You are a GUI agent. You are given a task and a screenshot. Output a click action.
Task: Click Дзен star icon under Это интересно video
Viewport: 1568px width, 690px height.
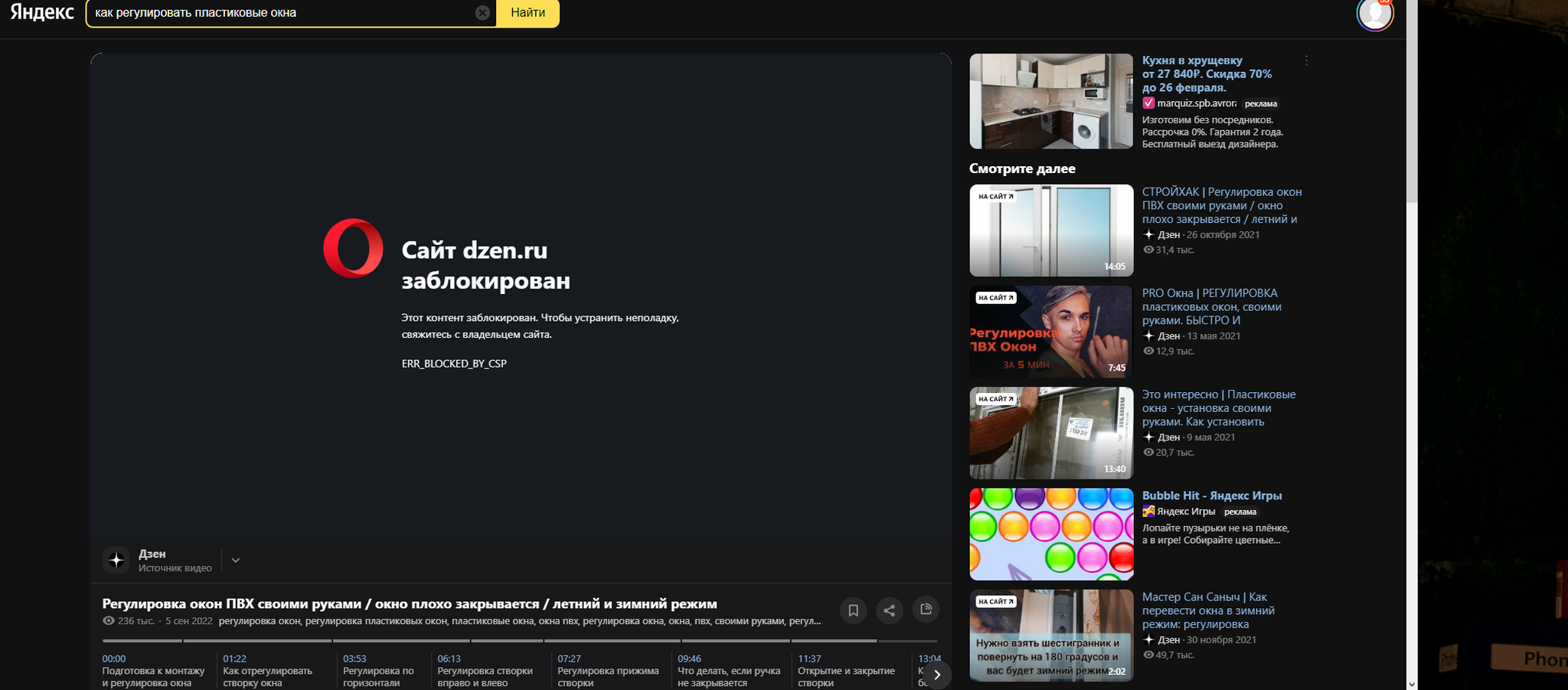pyautogui.click(x=1148, y=437)
